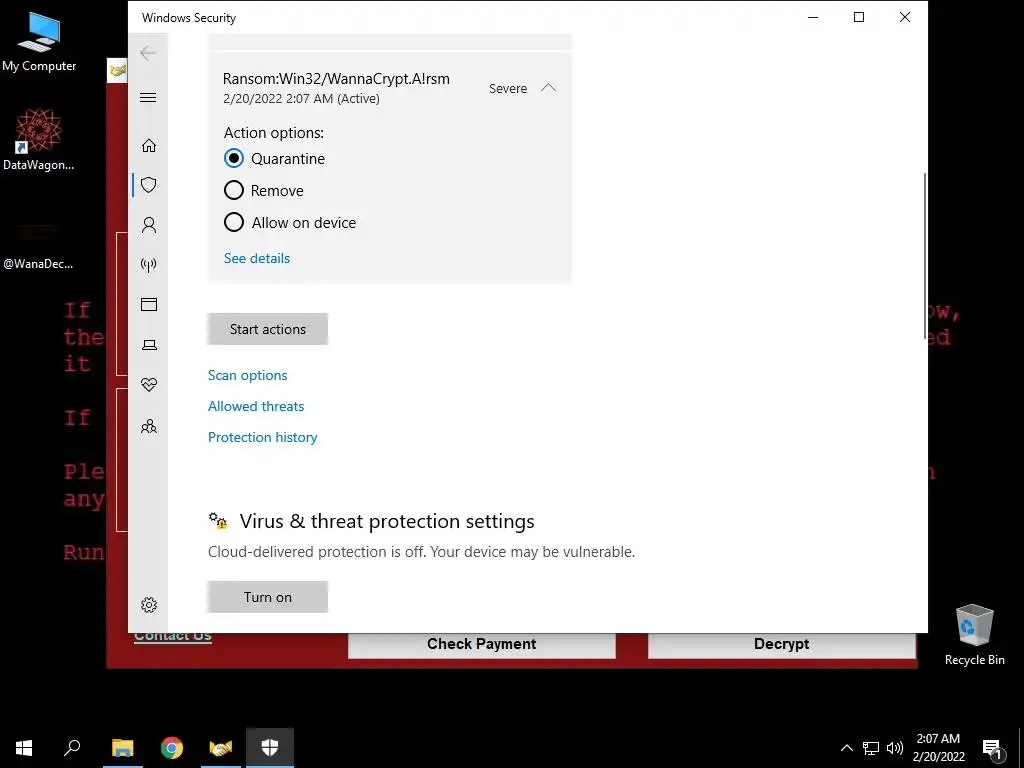Open the Home section in sidebar

[149, 145]
